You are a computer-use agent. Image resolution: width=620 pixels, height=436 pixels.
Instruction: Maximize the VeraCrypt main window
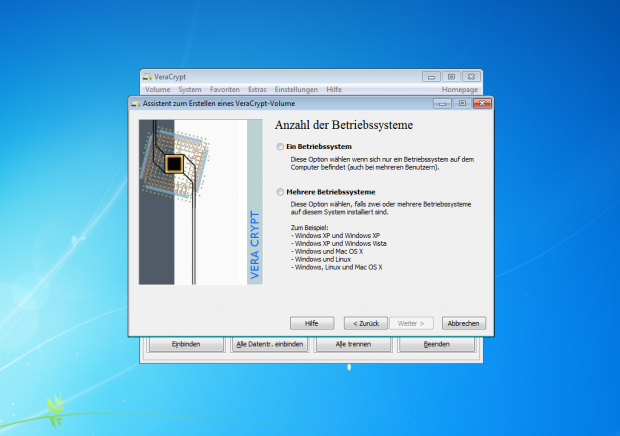[451, 77]
